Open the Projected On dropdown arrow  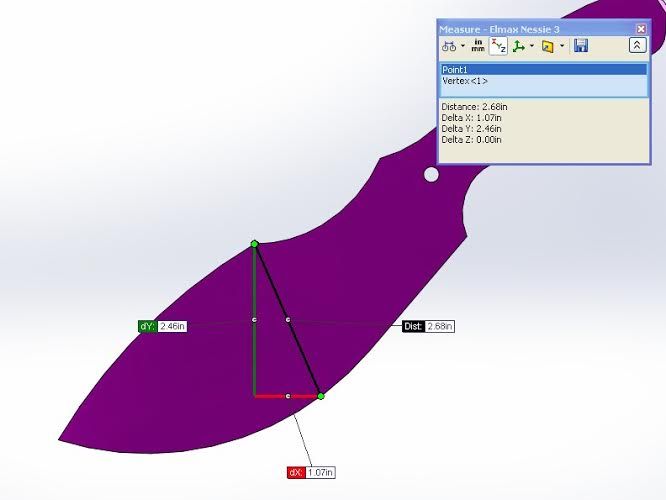562,46
